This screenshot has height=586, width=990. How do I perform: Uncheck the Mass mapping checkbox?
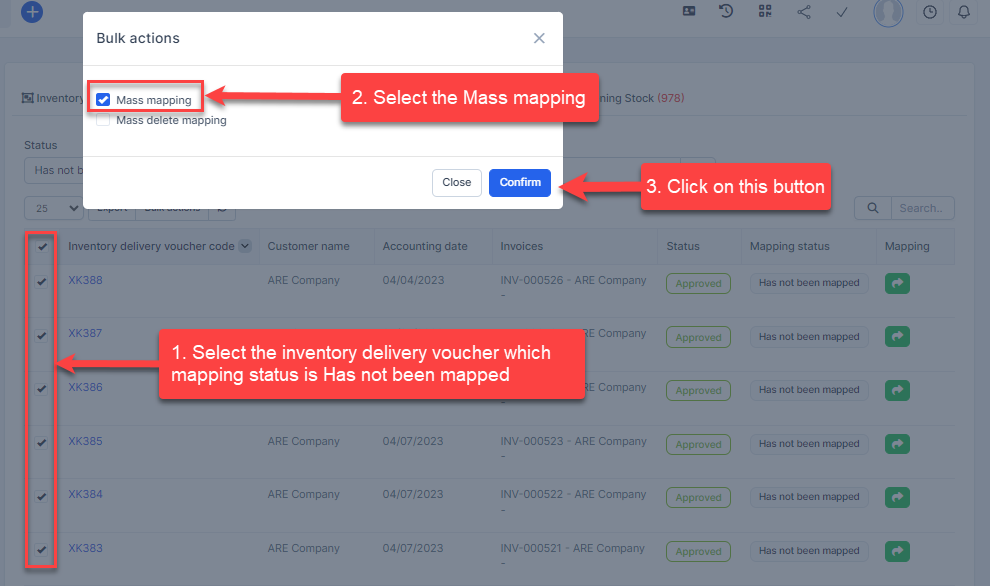pos(103,100)
